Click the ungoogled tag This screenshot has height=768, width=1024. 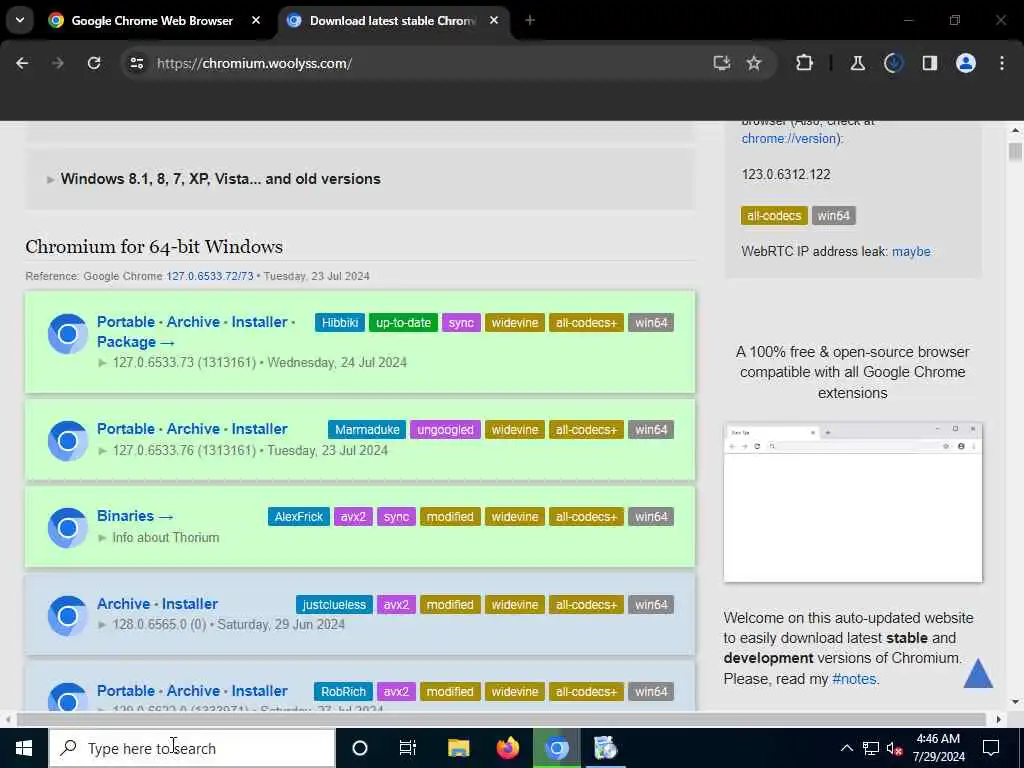(445, 430)
